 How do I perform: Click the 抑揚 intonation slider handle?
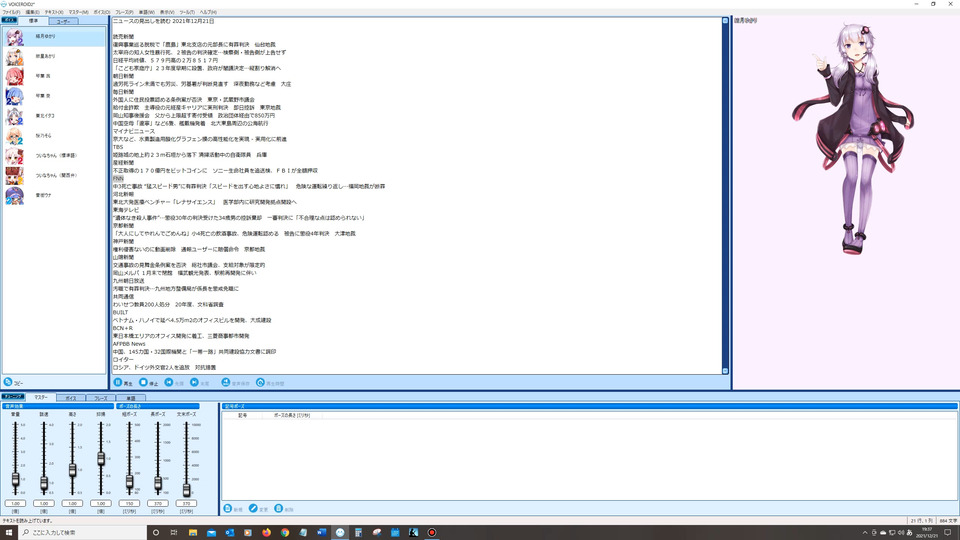pyautogui.click(x=101, y=458)
